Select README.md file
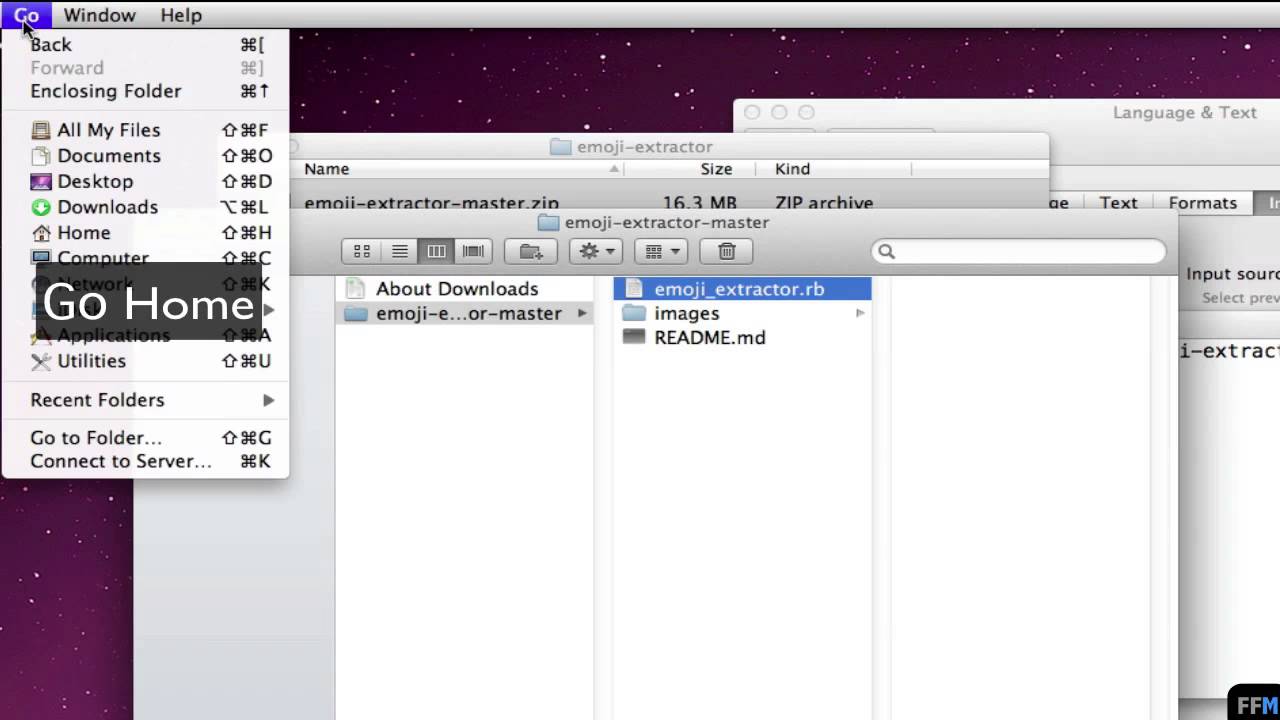The image size is (1280, 720). 742,338
